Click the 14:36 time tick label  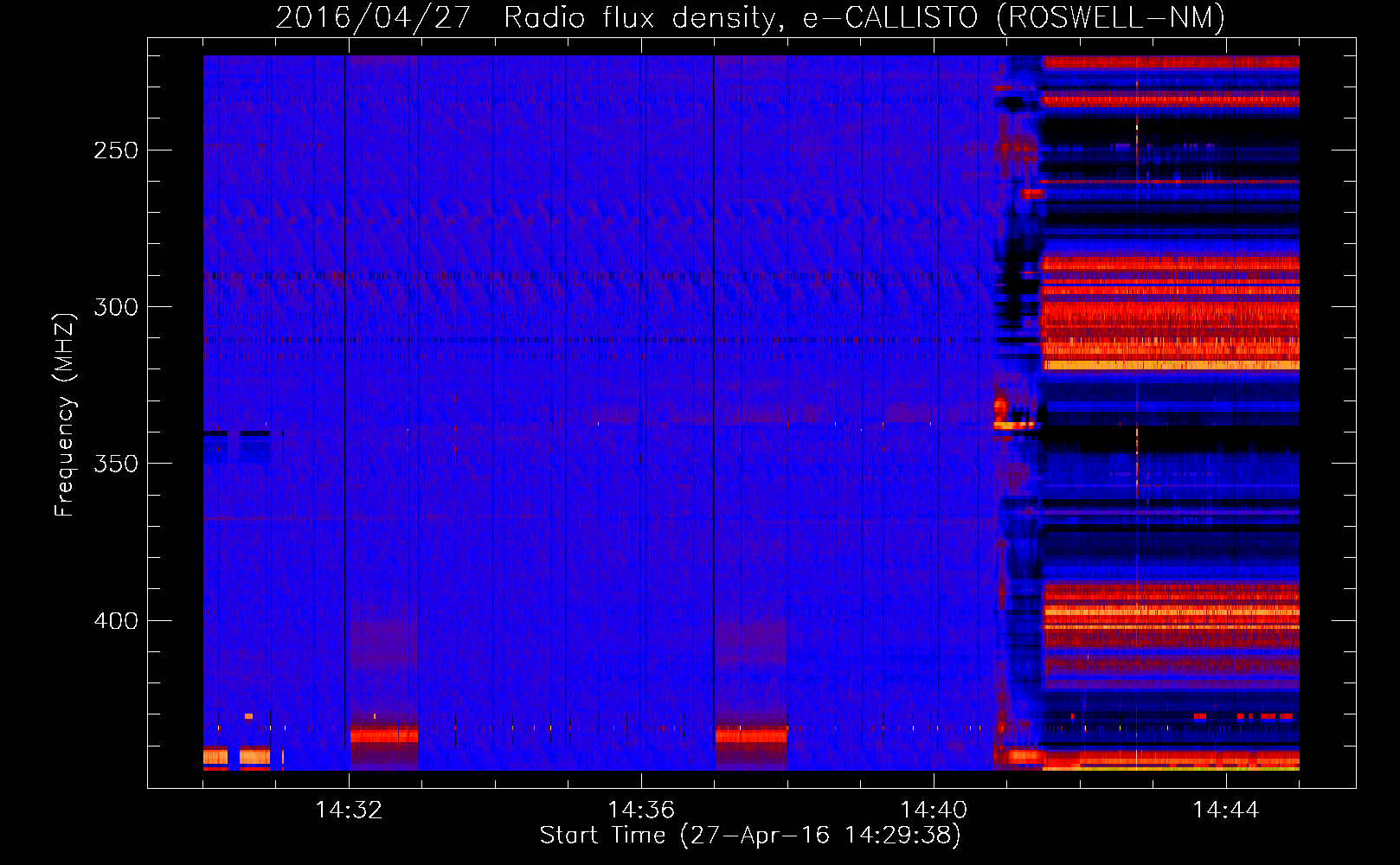[641, 811]
